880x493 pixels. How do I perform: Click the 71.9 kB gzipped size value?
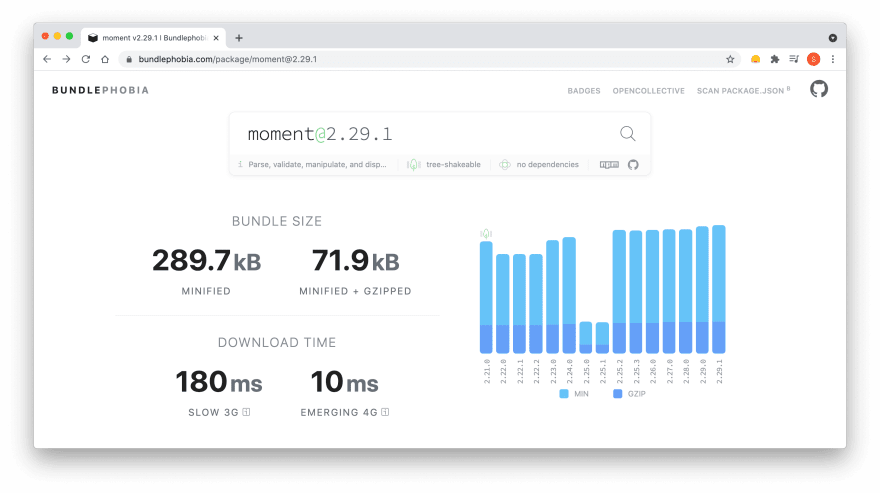point(356,261)
